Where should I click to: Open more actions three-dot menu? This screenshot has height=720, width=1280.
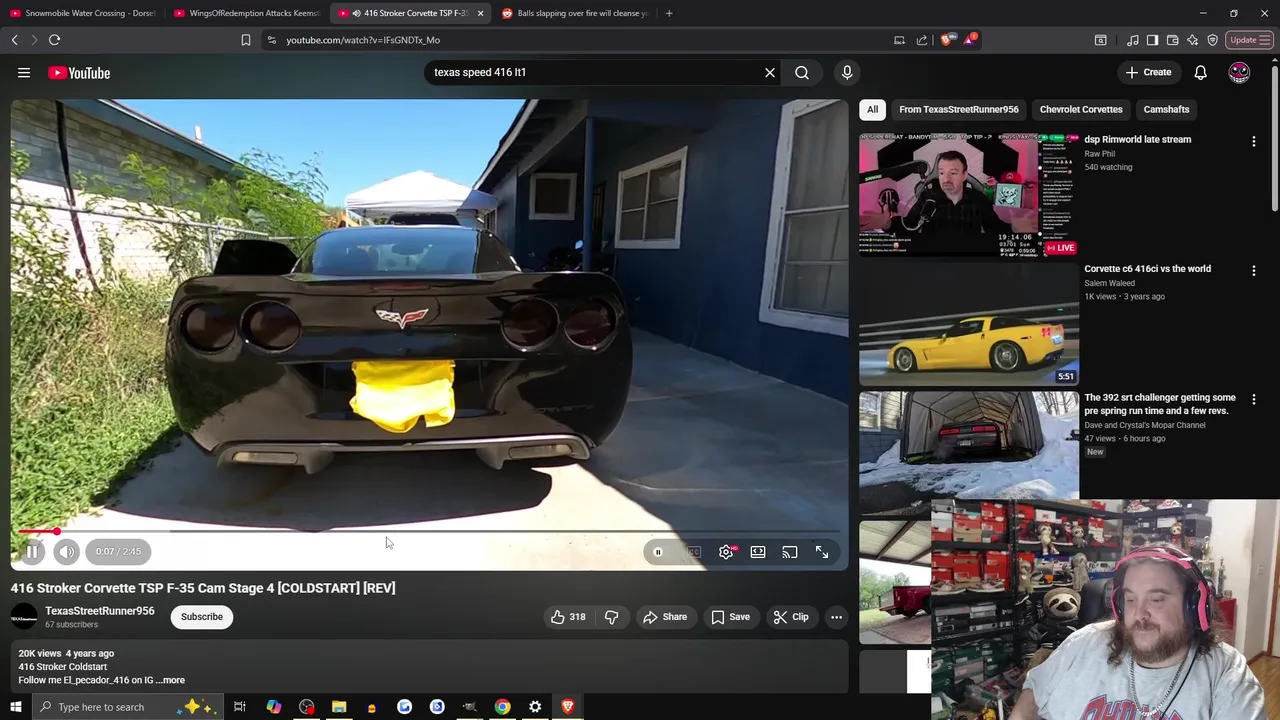(x=836, y=617)
